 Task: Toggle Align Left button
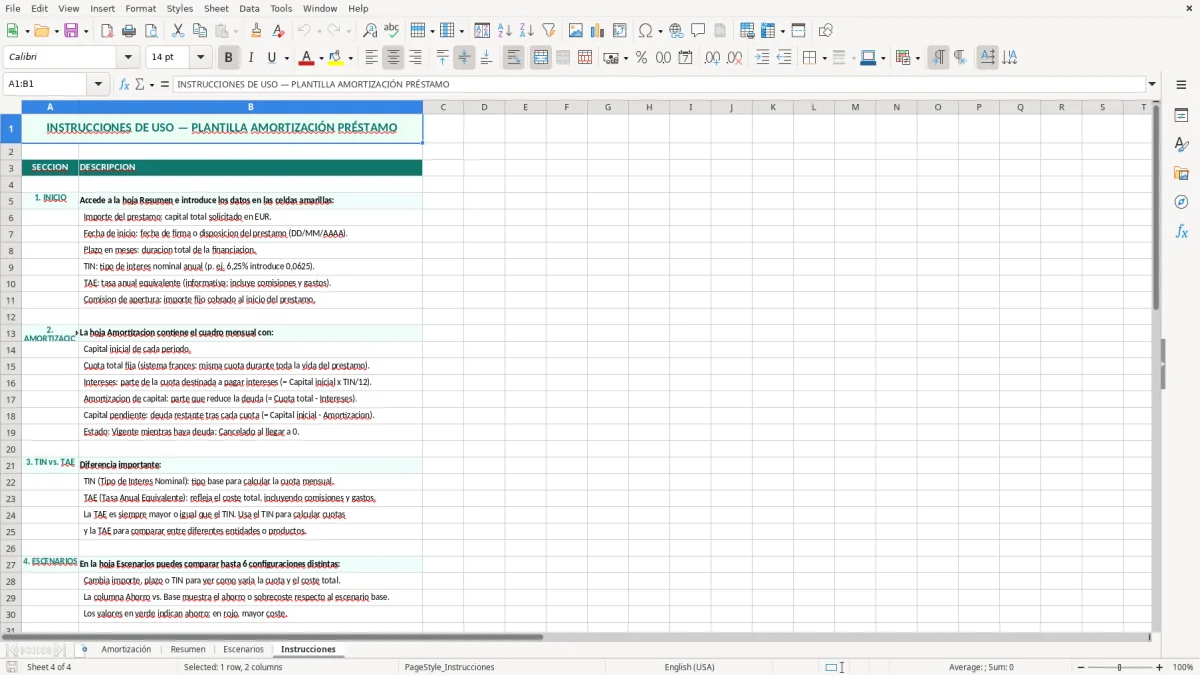click(371, 58)
